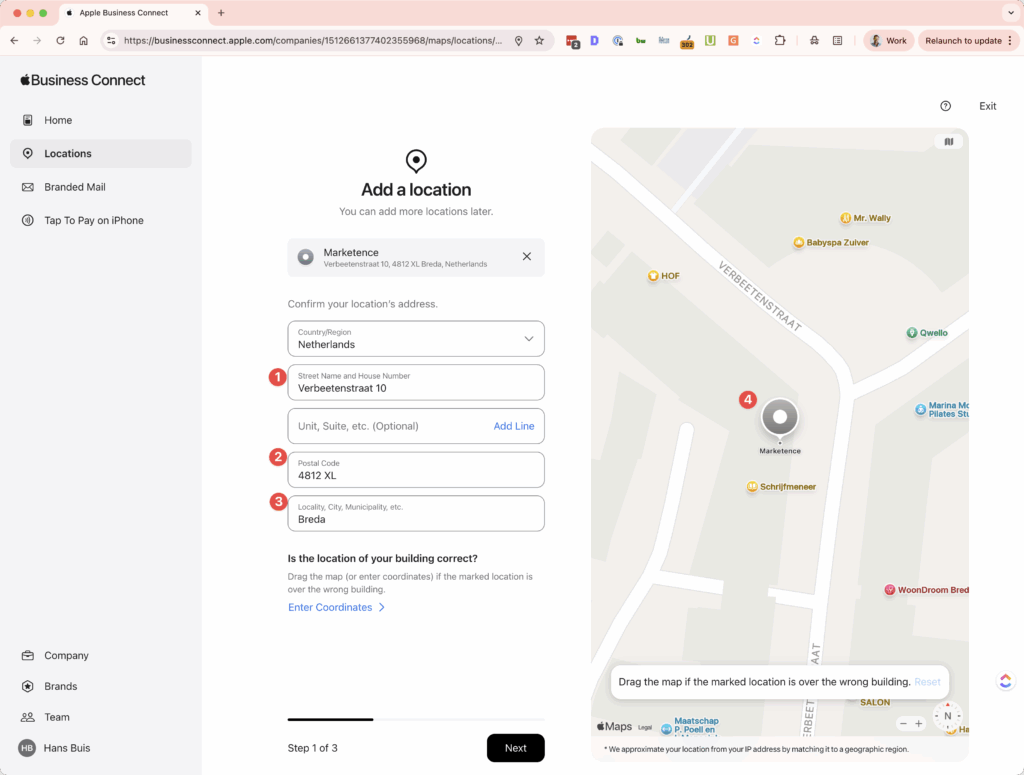Open Tap To Pay on iPhone
Image resolution: width=1024 pixels, height=775 pixels.
pyautogui.click(x=93, y=220)
